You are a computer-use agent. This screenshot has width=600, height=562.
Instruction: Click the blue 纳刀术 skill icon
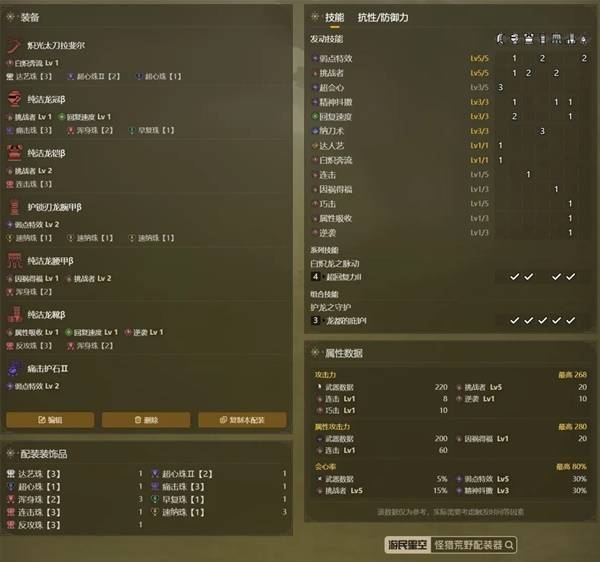315,131
